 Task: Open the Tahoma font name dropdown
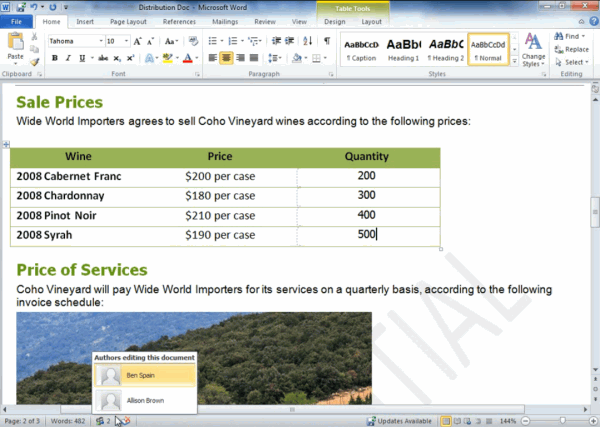click(101, 41)
